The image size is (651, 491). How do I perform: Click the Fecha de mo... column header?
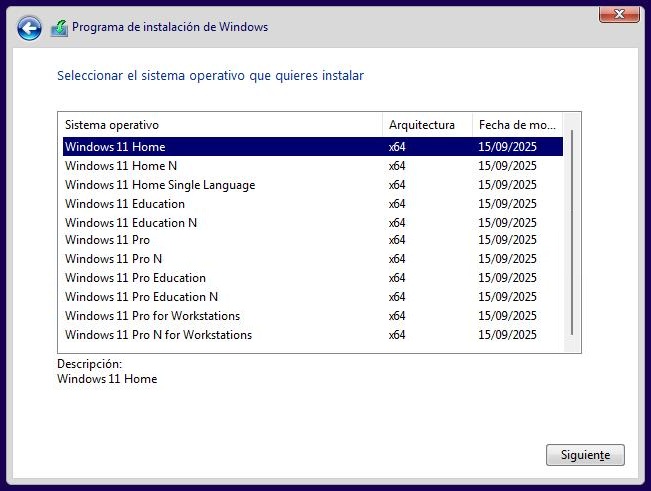point(517,125)
